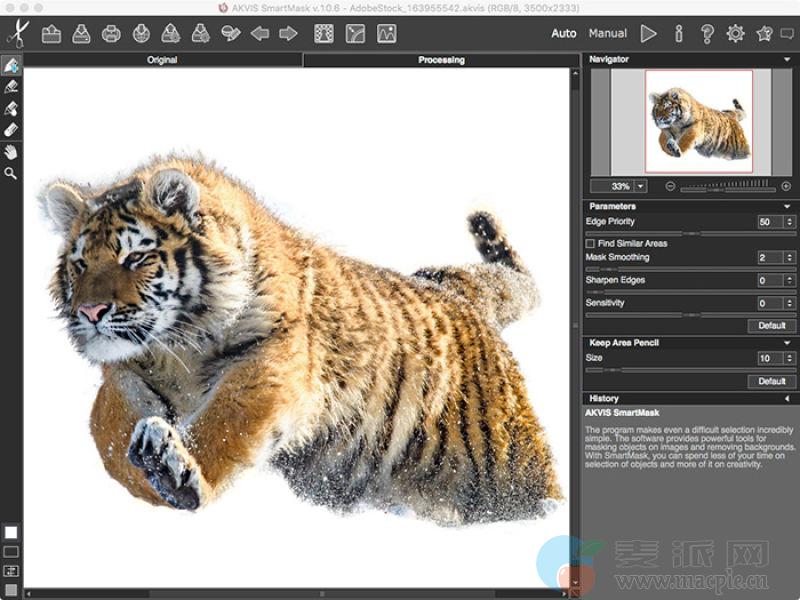The width and height of the screenshot is (800, 600).
Task: Click the Redo right arrow icon
Action: pos(288,34)
